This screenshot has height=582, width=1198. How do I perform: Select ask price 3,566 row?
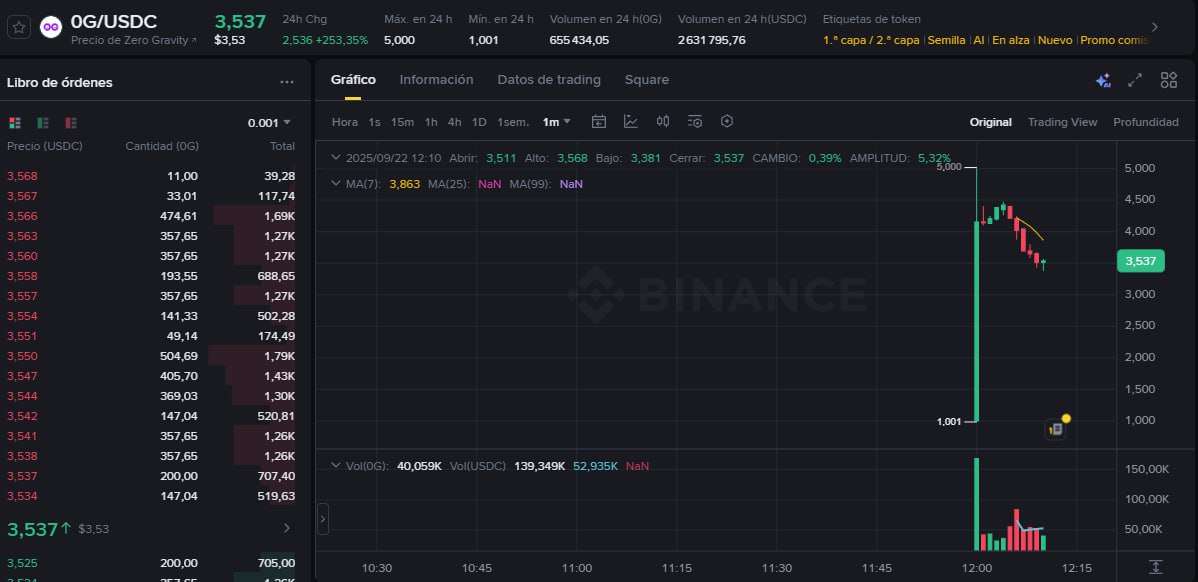pyautogui.click(x=151, y=216)
